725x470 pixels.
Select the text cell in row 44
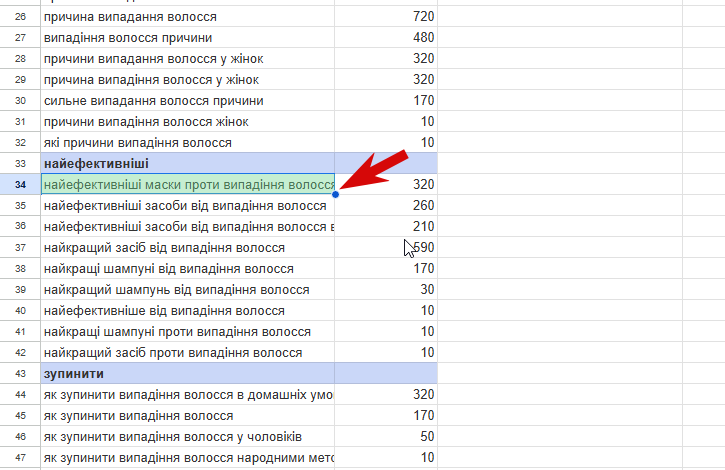[188, 395]
